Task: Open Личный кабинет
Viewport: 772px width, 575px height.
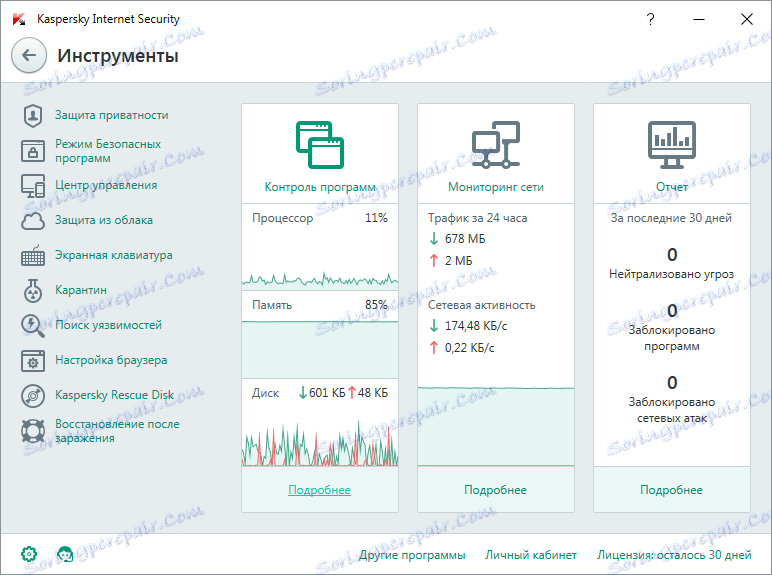Action: click(x=531, y=555)
